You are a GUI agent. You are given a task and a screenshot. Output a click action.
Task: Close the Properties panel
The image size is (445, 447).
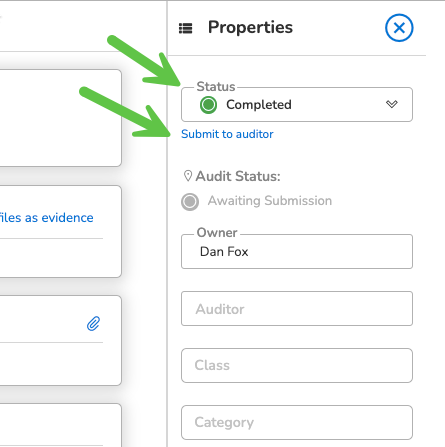[399, 28]
